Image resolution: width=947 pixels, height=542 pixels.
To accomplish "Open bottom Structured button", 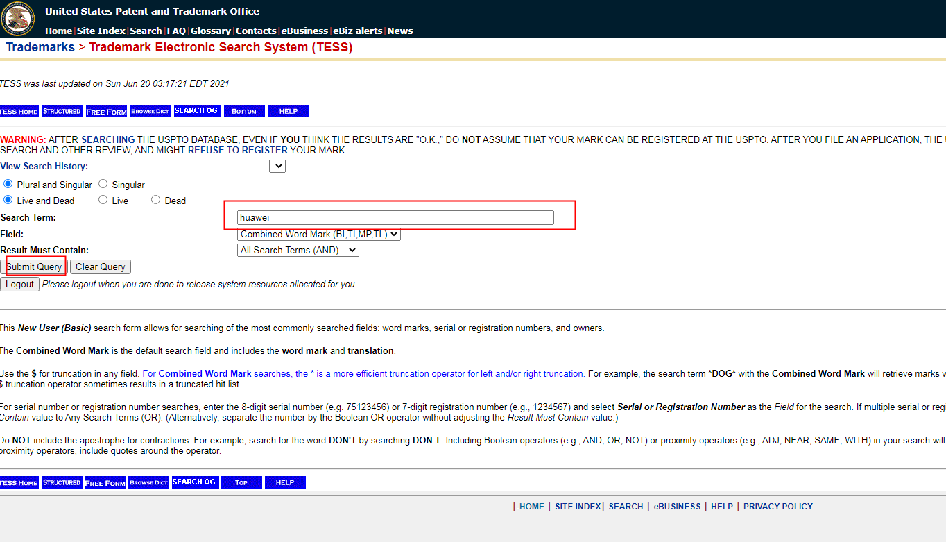I will [62, 482].
